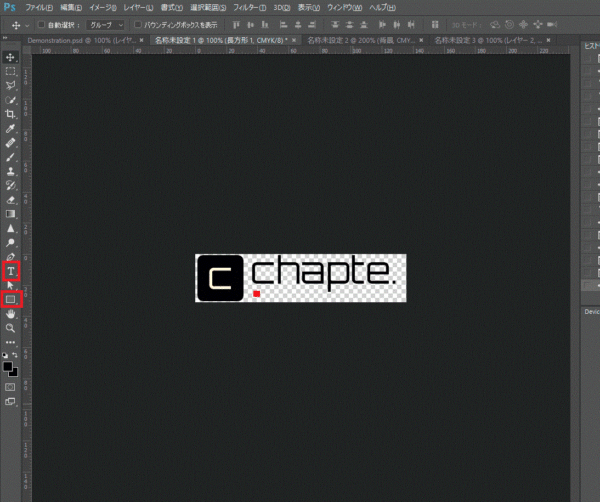
Task: Open the 表示 menu
Action: [309, 8]
